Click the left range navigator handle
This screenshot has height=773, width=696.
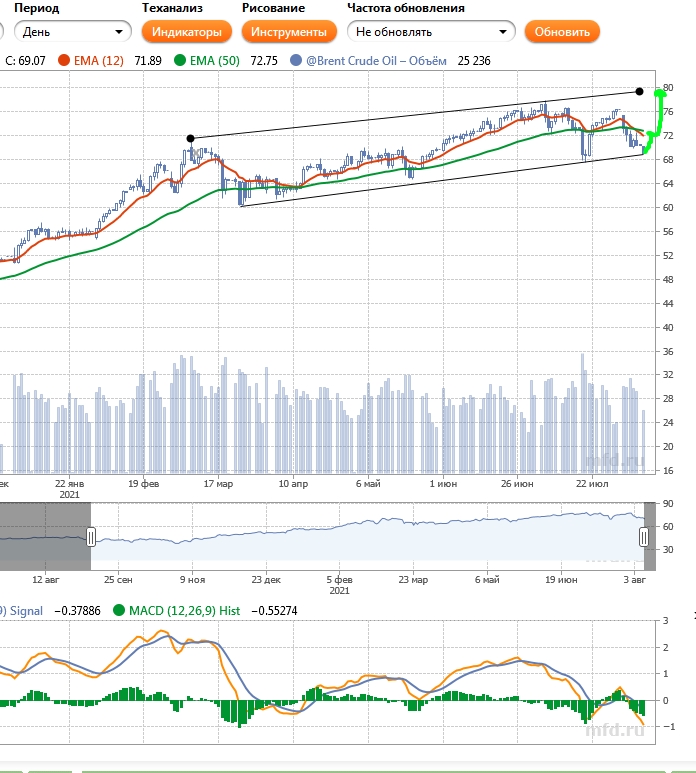[91, 537]
